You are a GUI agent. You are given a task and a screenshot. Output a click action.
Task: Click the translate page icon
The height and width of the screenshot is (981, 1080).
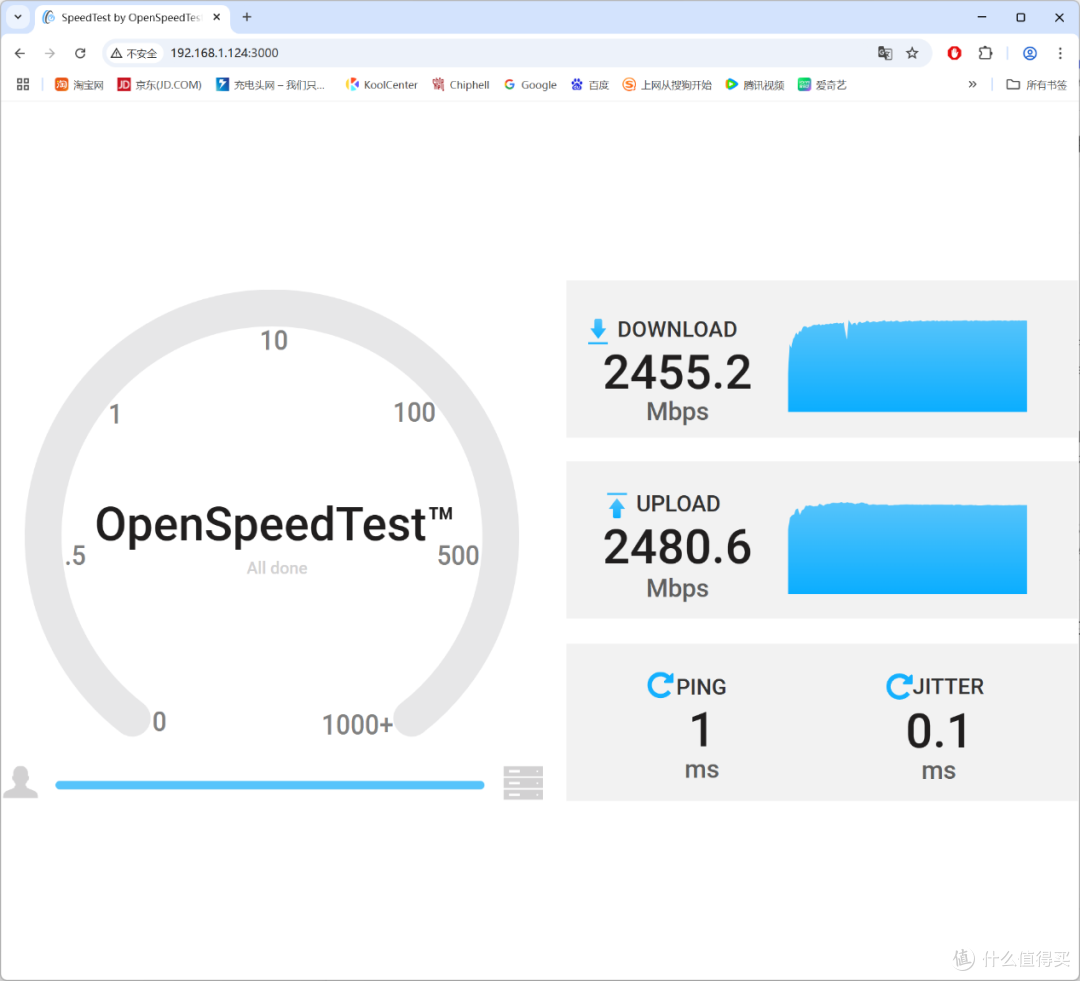(885, 53)
